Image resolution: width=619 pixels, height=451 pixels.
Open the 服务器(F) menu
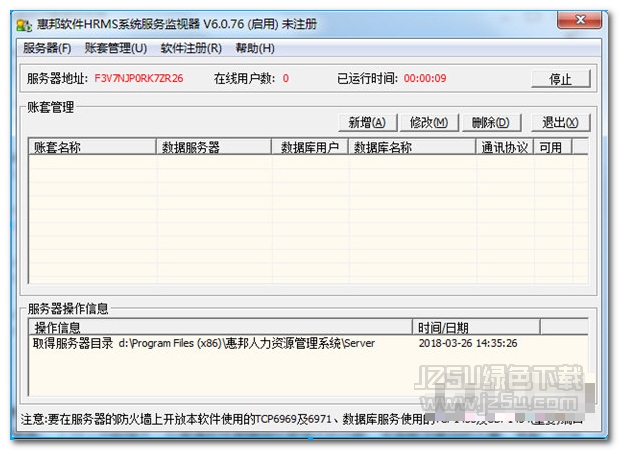(47, 48)
